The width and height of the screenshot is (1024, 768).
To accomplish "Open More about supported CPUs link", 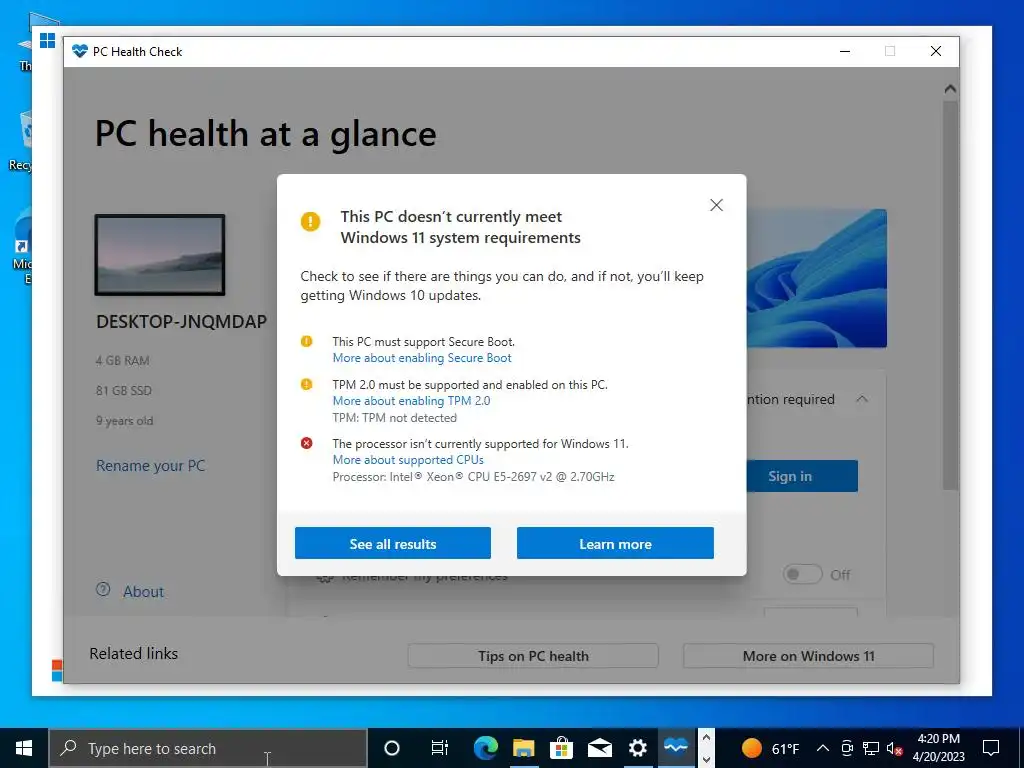I will click(408, 460).
